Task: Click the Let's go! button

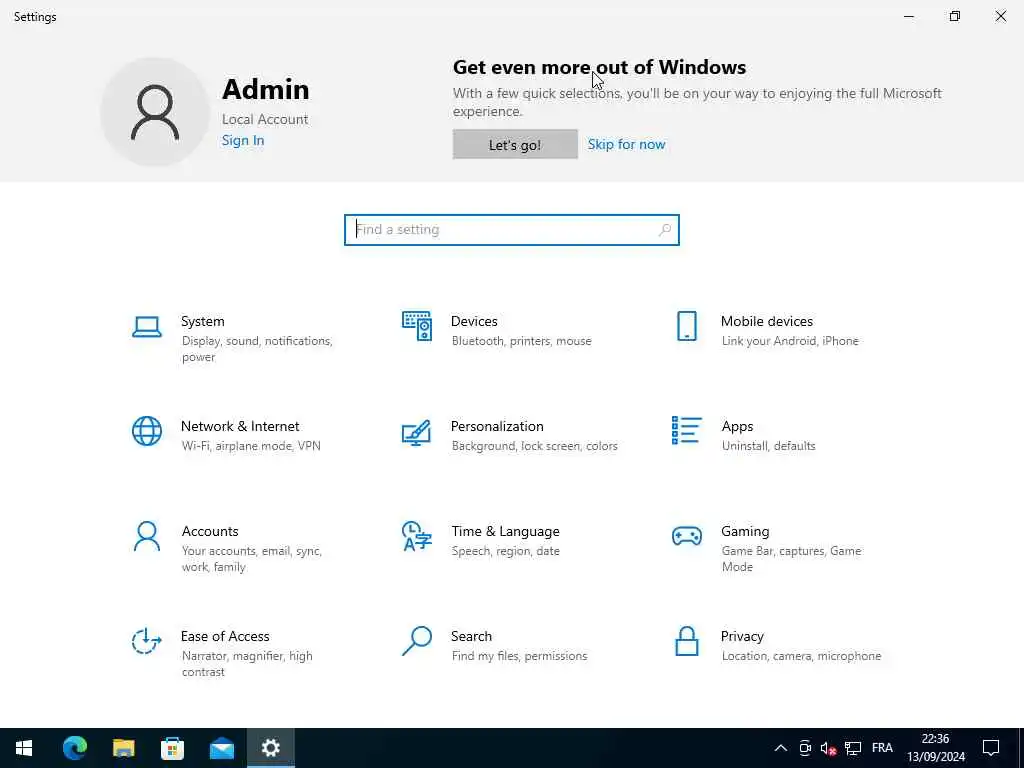Action: pyautogui.click(x=515, y=144)
